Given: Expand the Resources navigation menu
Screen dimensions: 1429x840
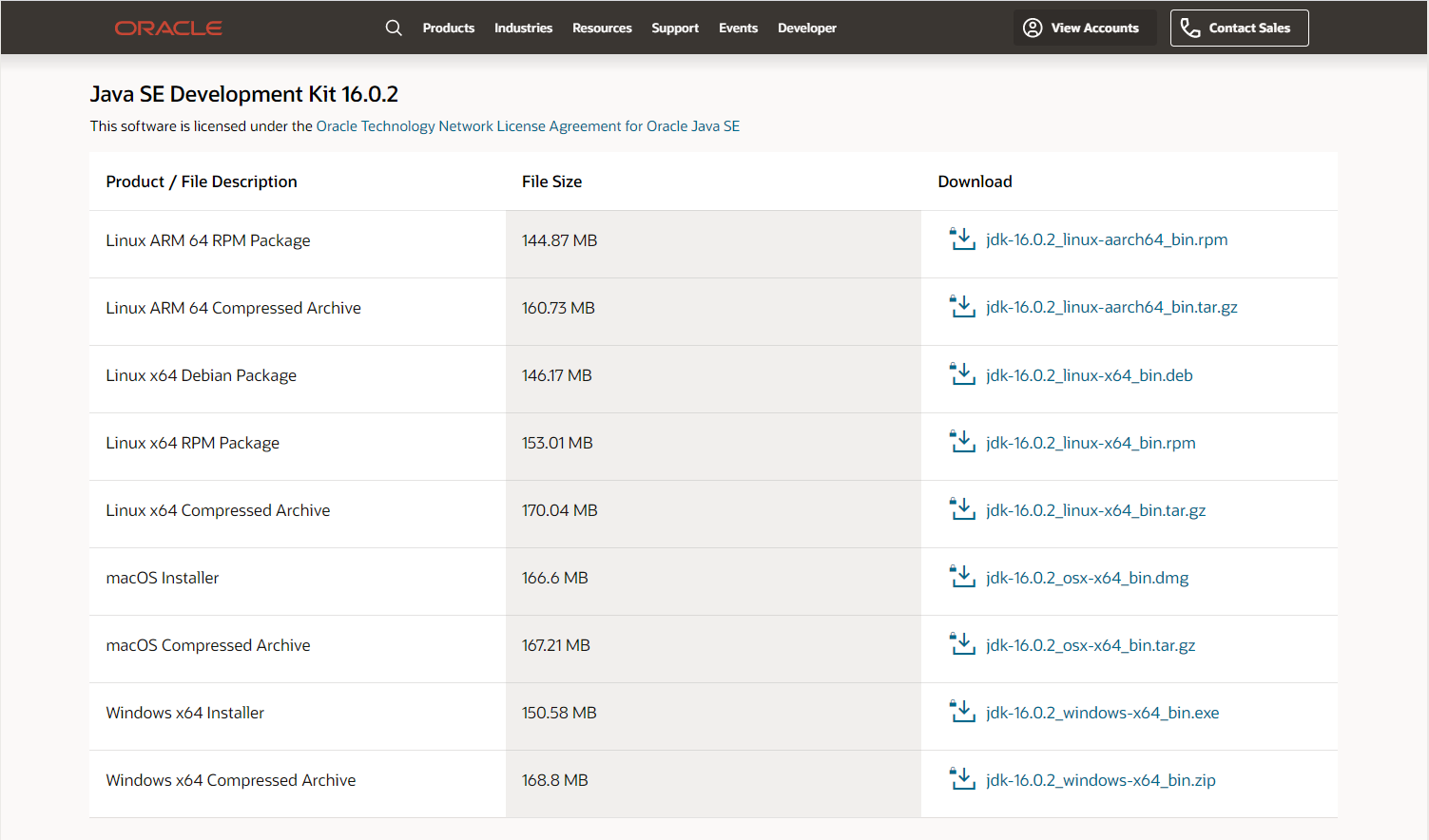Looking at the screenshot, I should coord(602,29).
